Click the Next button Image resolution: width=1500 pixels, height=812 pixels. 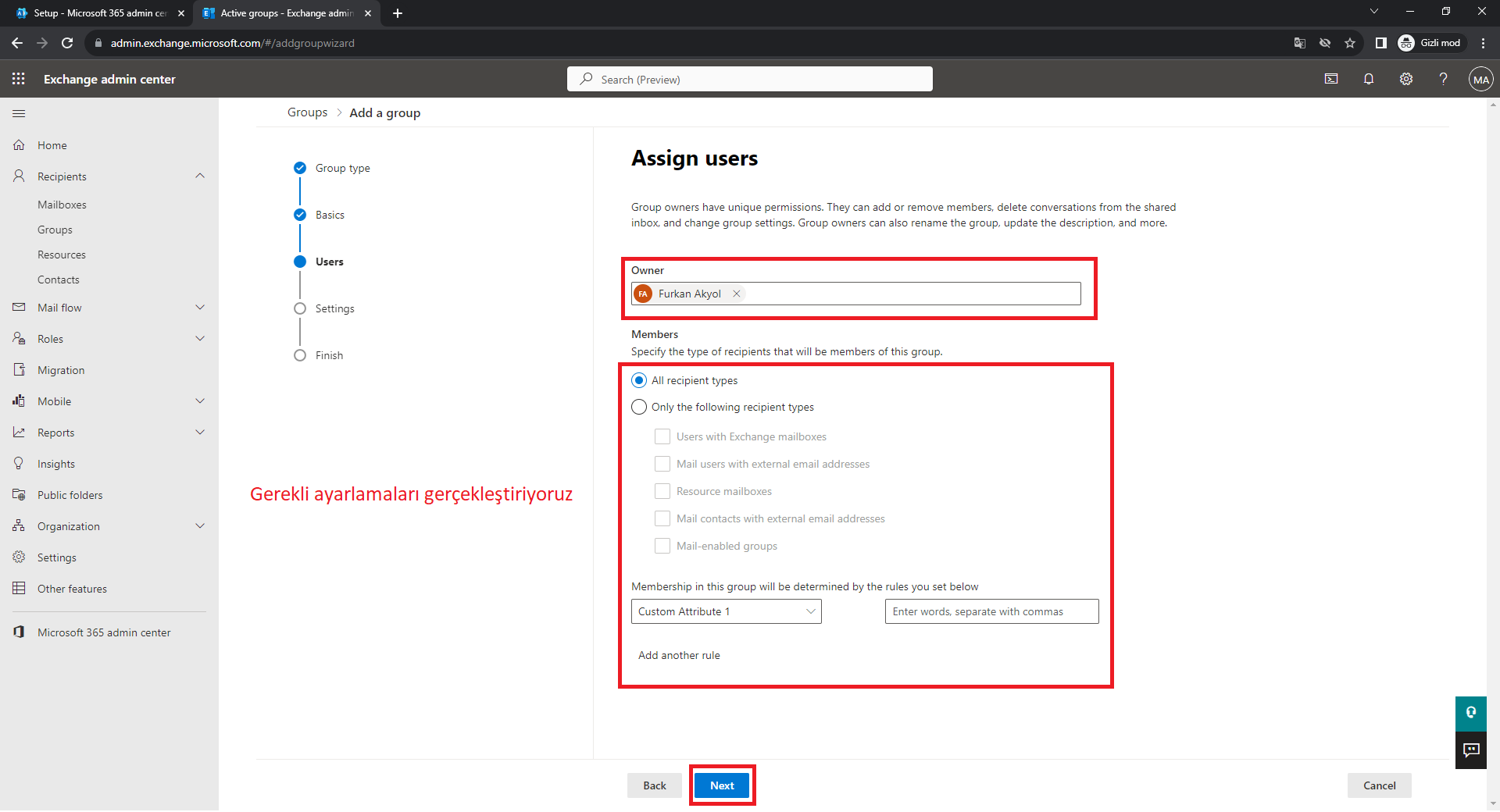[x=722, y=786]
